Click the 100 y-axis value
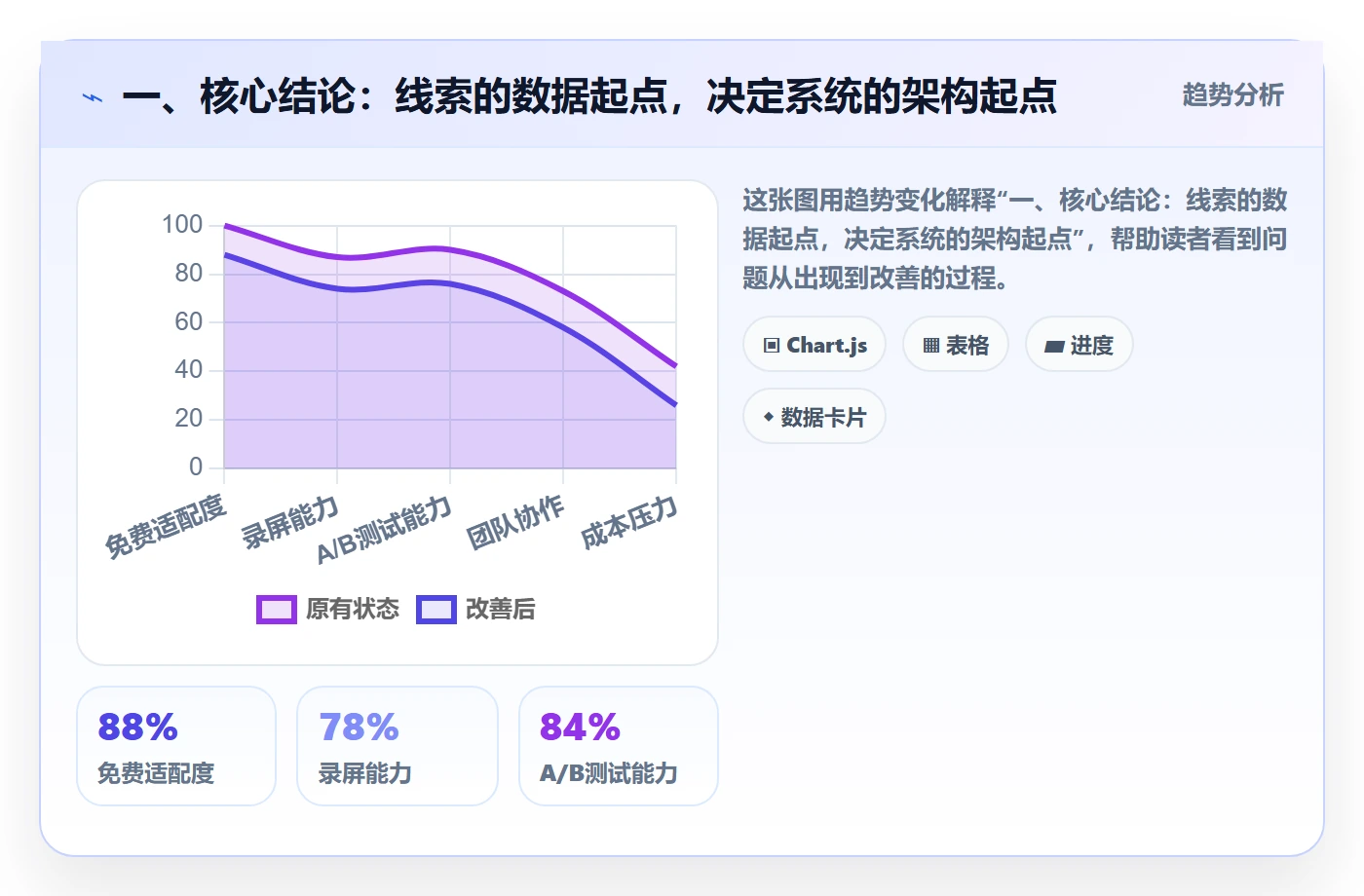The height and width of the screenshot is (896, 1364). pos(182,225)
